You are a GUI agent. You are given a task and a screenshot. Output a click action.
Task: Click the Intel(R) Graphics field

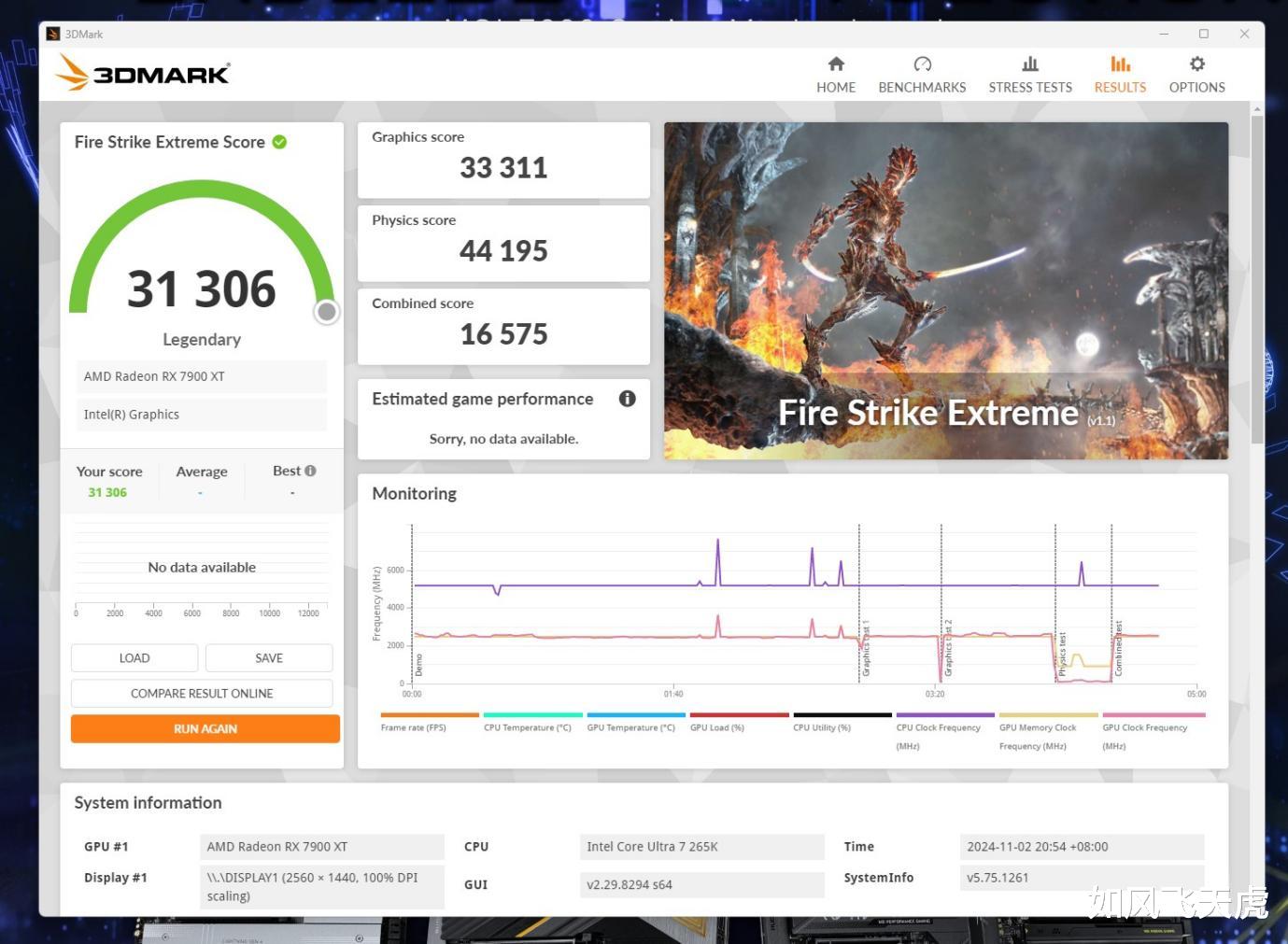coord(202,415)
